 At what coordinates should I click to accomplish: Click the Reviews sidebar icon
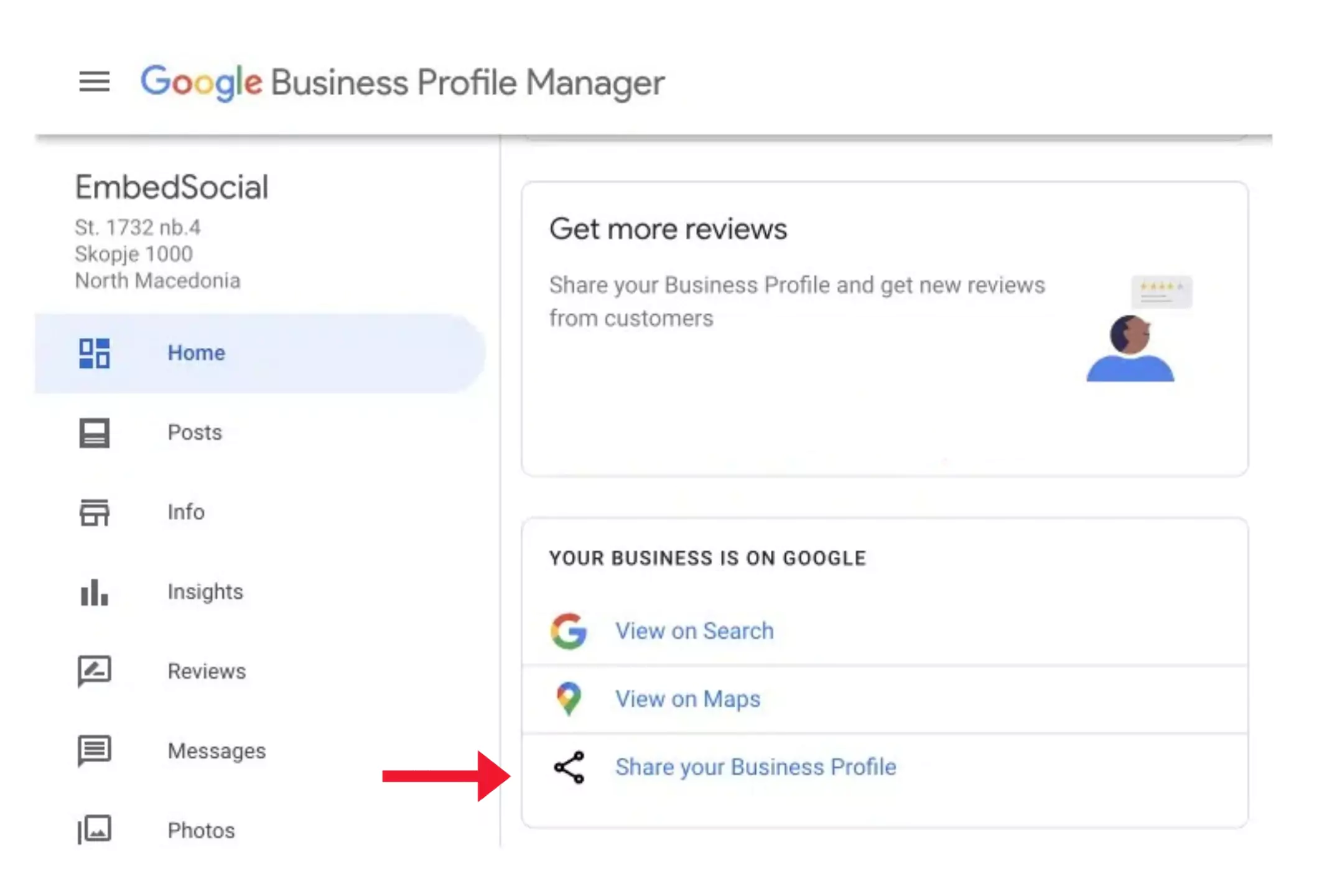click(x=94, y=671)
